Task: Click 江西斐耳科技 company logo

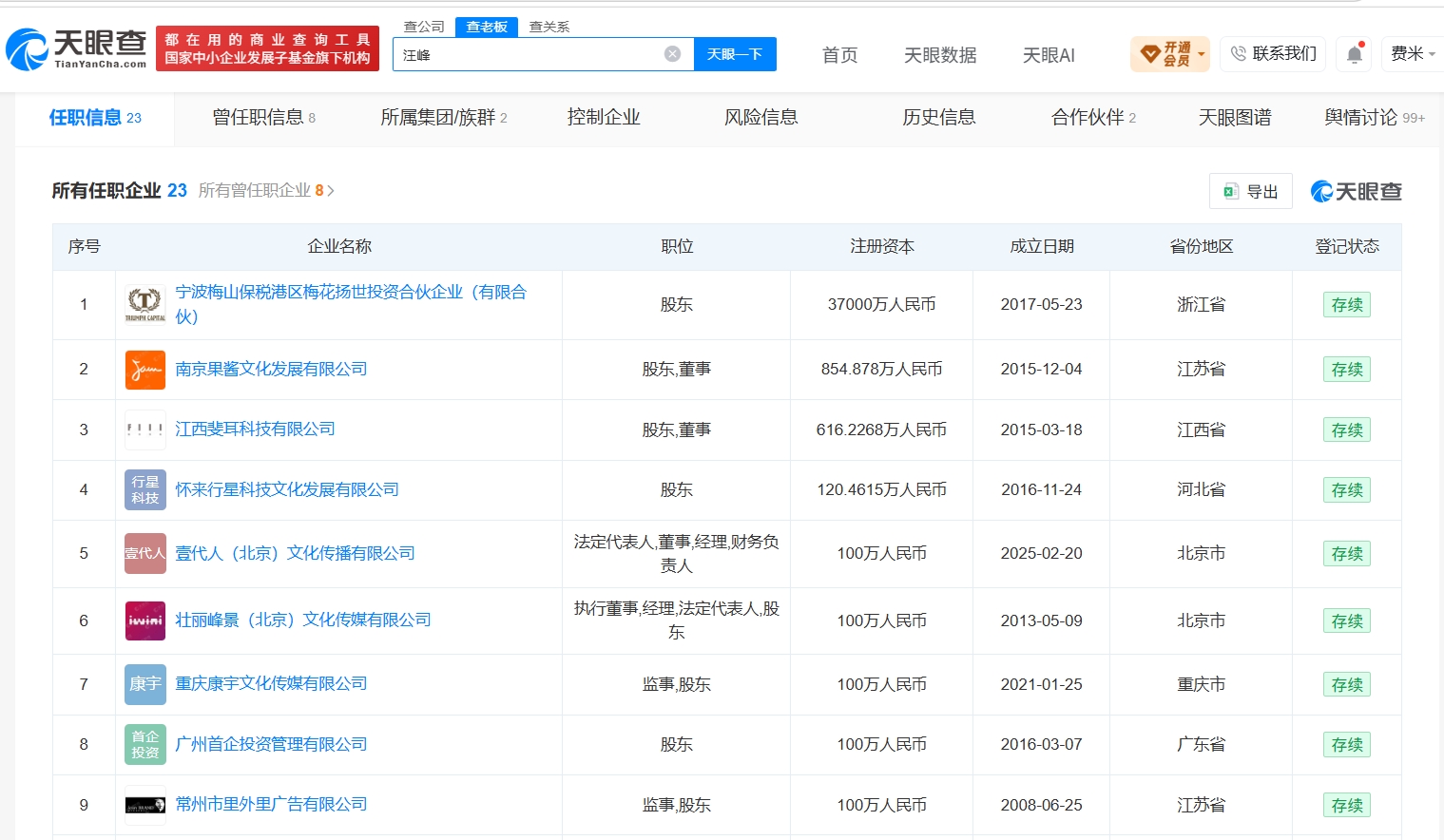Action: click(x=145, y=430)
